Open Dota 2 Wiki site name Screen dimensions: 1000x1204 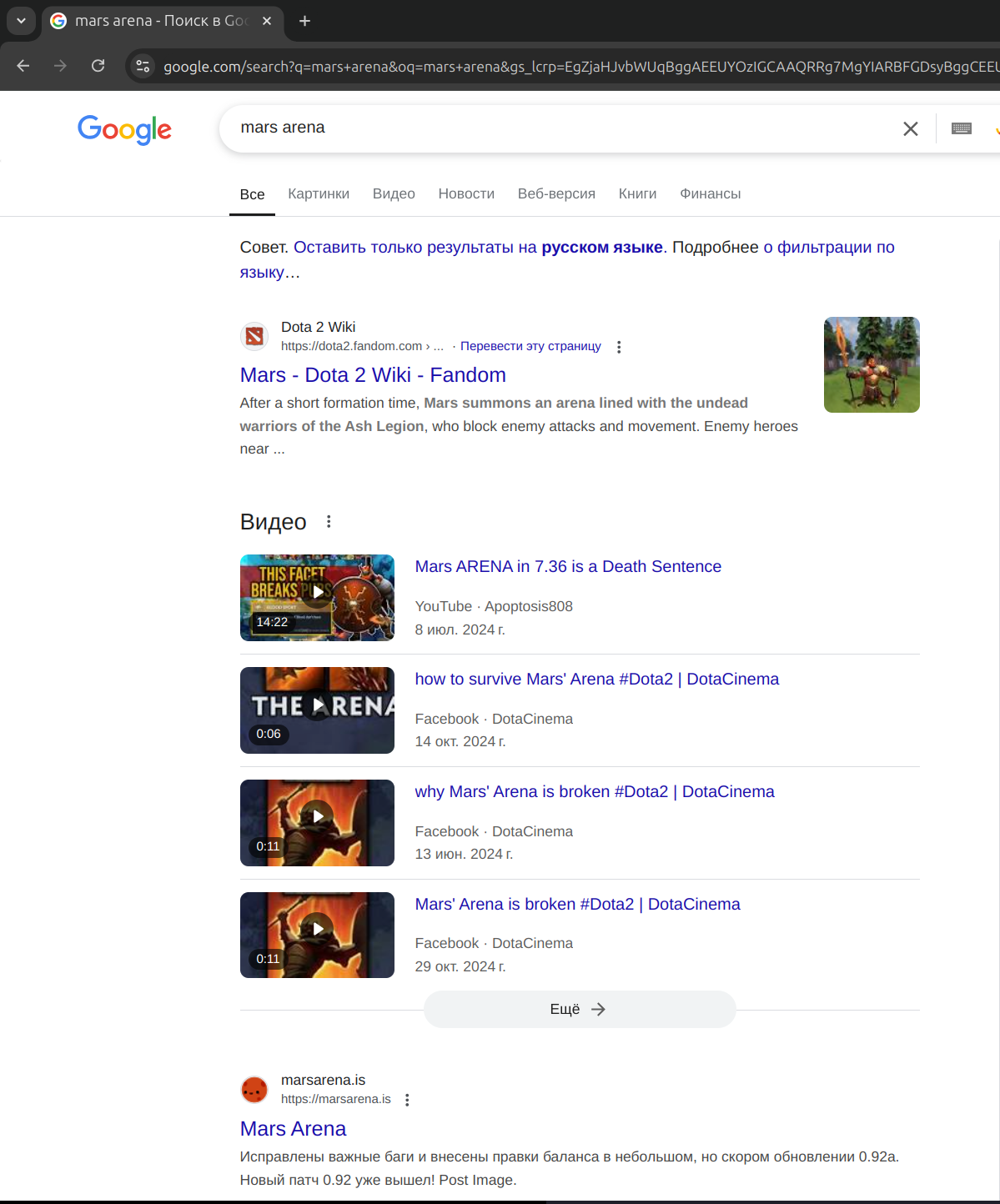318,327
